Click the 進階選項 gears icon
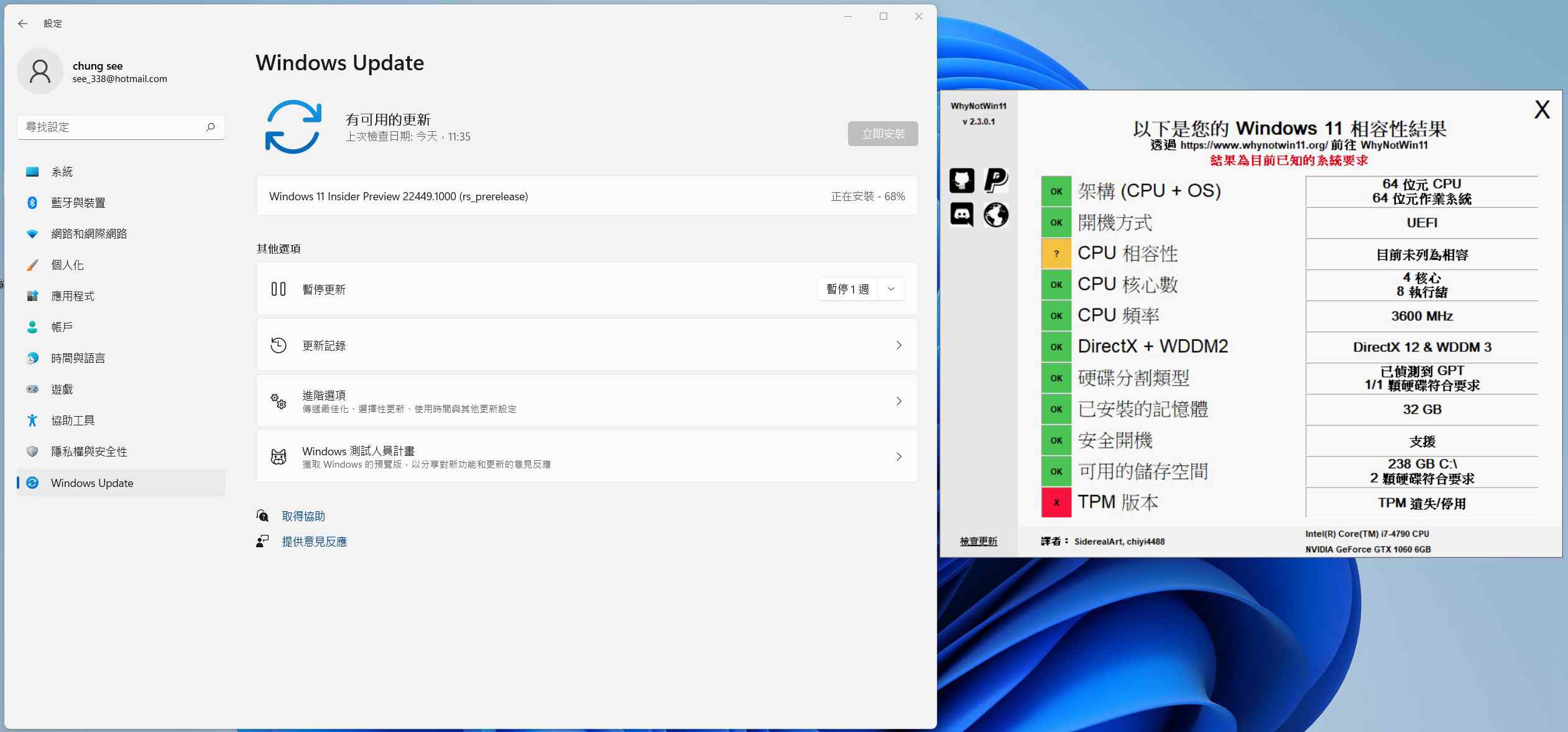Screen dimensions: 1568x732 279,401
